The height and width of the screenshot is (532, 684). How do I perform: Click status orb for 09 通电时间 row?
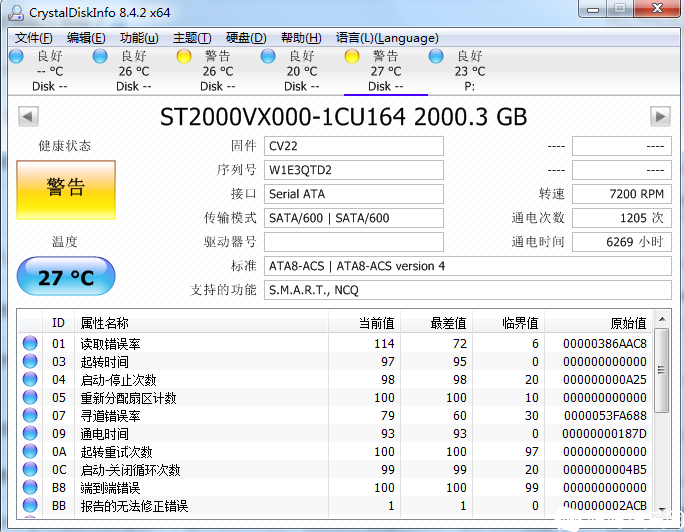pyautogui.click(x=30, y=433)
